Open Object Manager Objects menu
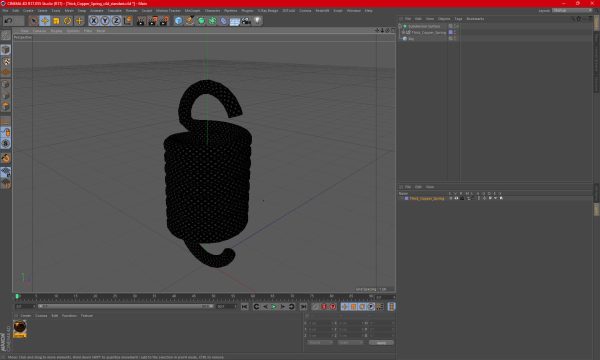This screenshot has width=600, height=360. 444,19
